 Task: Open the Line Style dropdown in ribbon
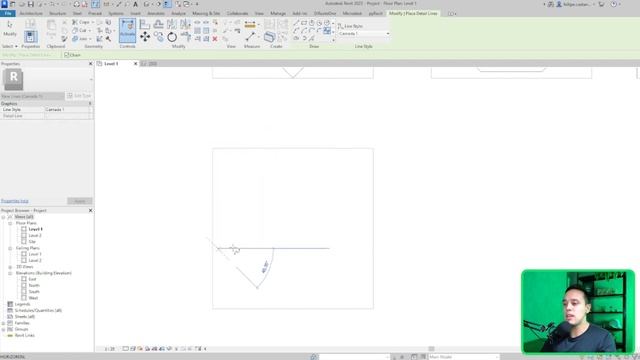pyautogui.click(x=363, y=33)
